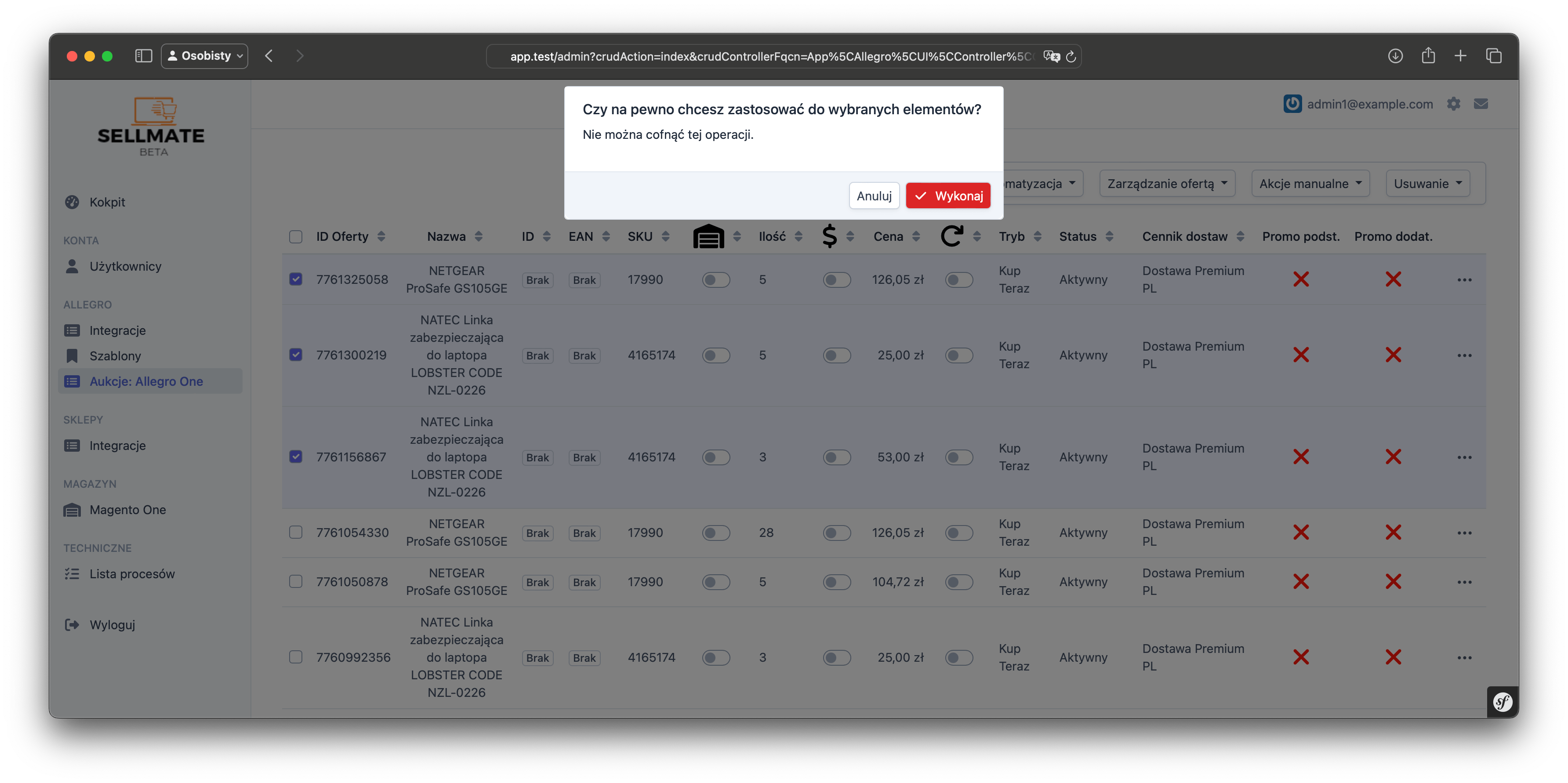The image size is (1568, 783).
Task: Open the envelope messages icon
Action: tap(1481, 104)
